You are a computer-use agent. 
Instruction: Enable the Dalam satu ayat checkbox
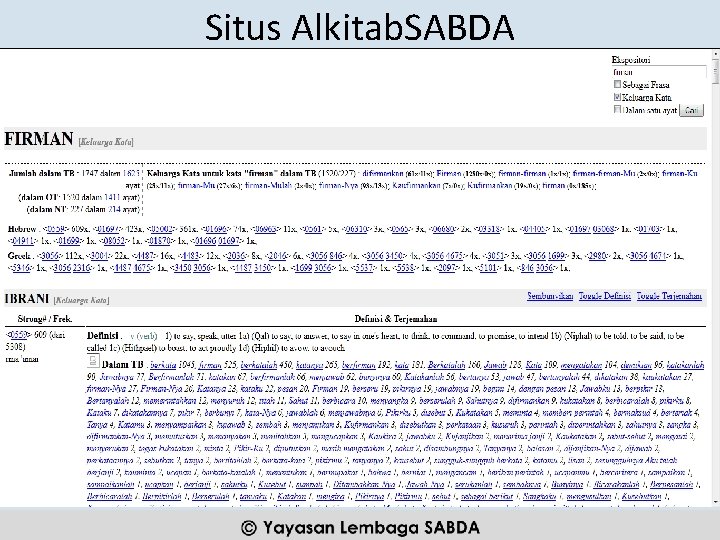[x=617, y=109]
